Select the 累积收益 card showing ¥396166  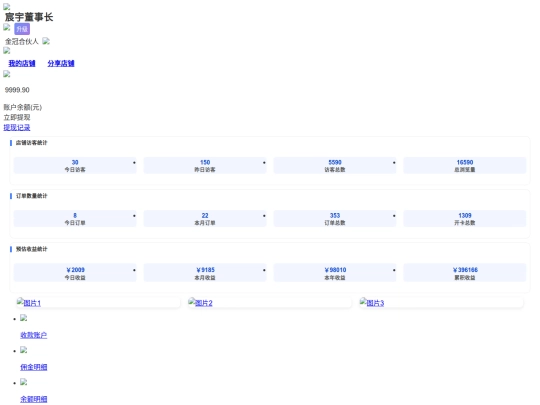click(465, 273)
